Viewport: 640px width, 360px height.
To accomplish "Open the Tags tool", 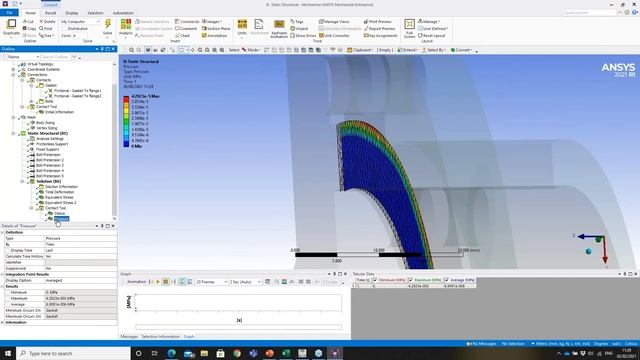I will click(x=297, y=21).
